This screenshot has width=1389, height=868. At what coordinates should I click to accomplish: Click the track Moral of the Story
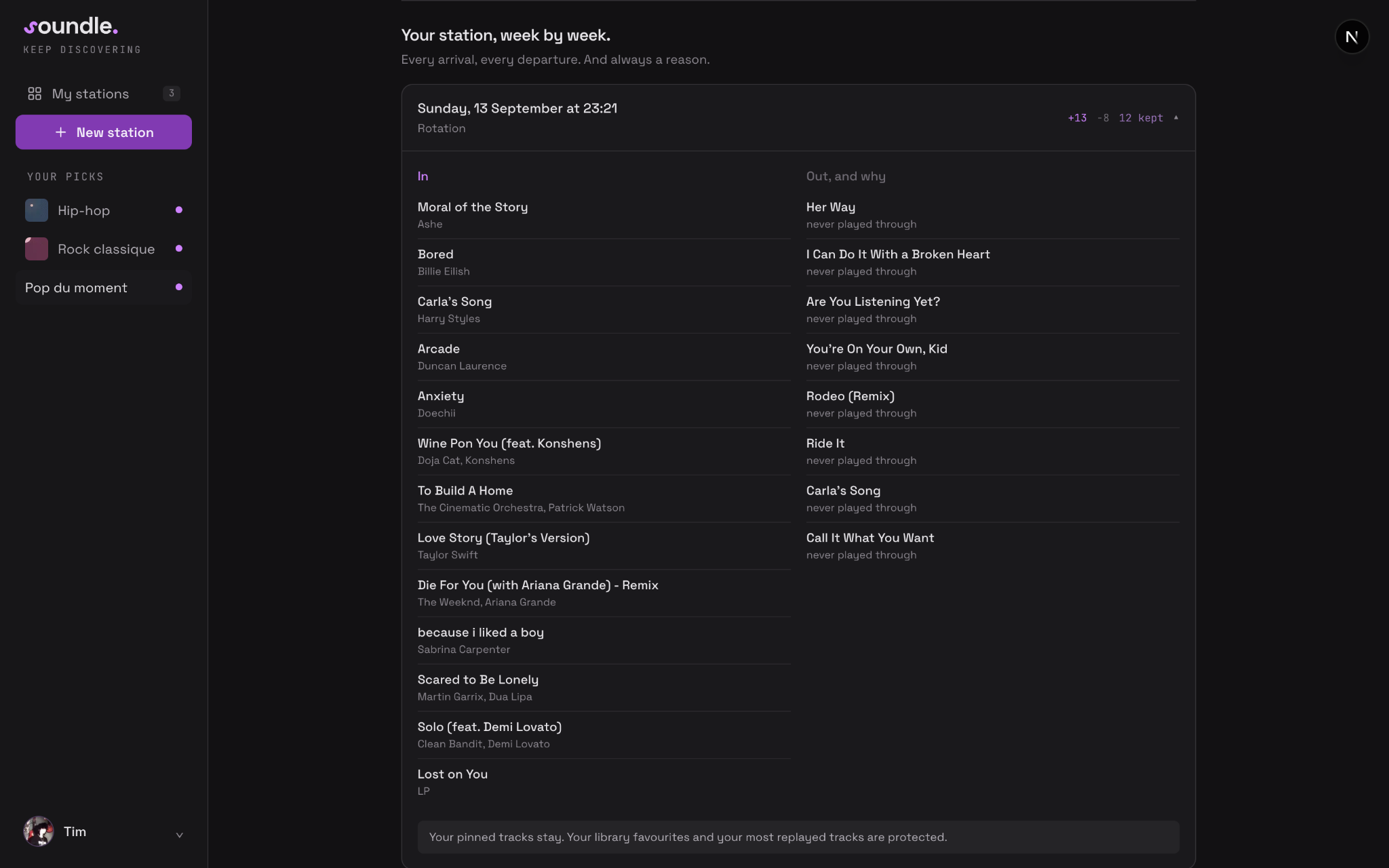click(x=473, y=208)
